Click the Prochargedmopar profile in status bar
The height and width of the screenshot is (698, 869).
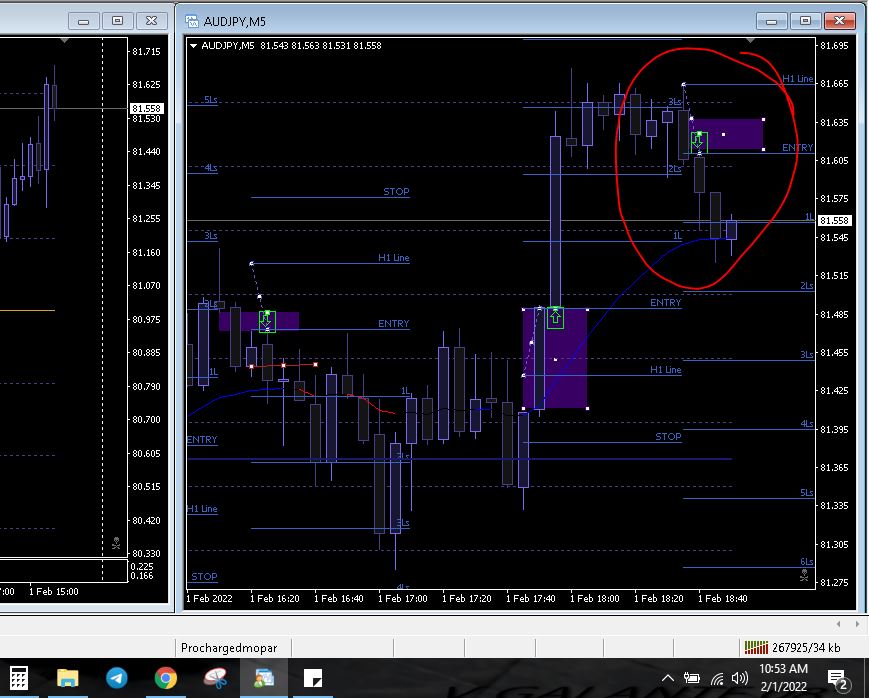point(229,648)
